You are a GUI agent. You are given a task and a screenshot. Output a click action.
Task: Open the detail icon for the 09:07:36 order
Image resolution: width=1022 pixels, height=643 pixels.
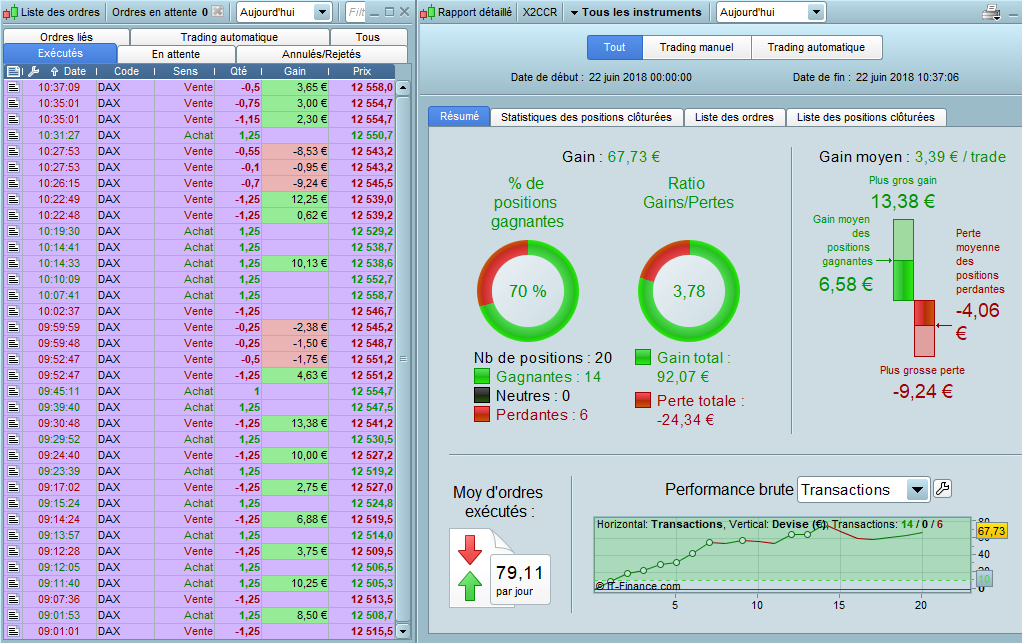(13, 599)
